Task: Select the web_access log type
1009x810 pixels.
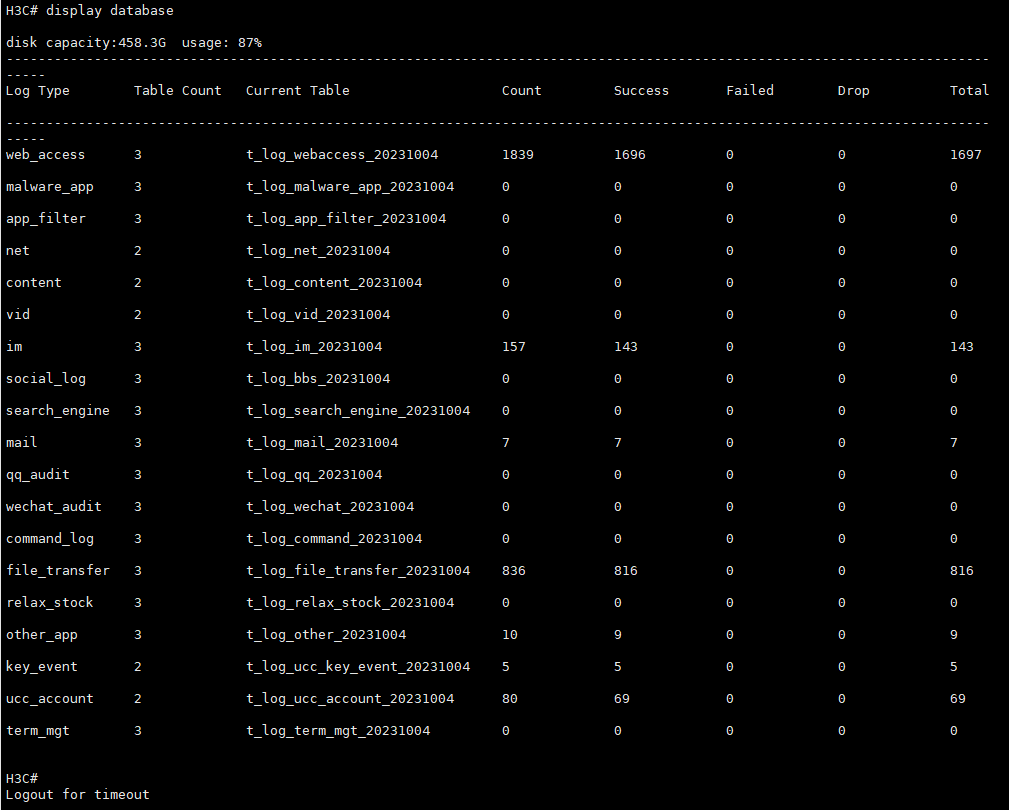Action: click(x=45, y=155)
